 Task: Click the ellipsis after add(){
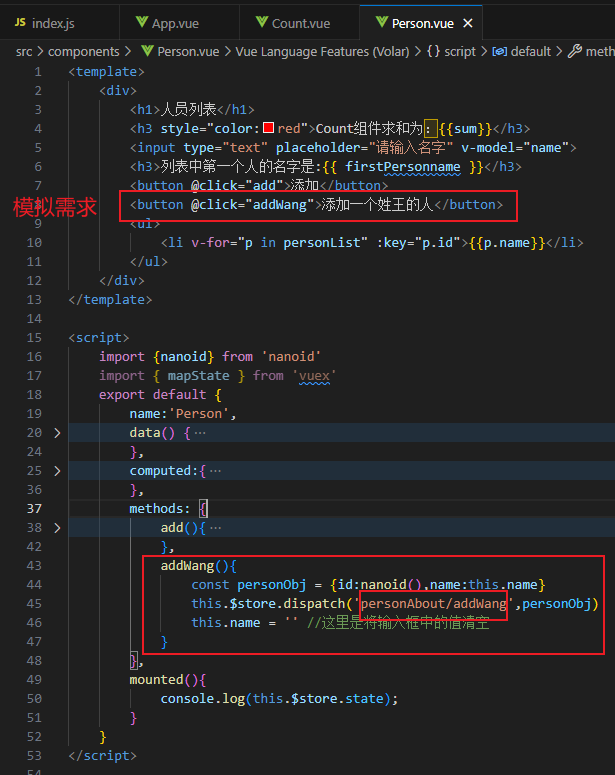[215, 528]
